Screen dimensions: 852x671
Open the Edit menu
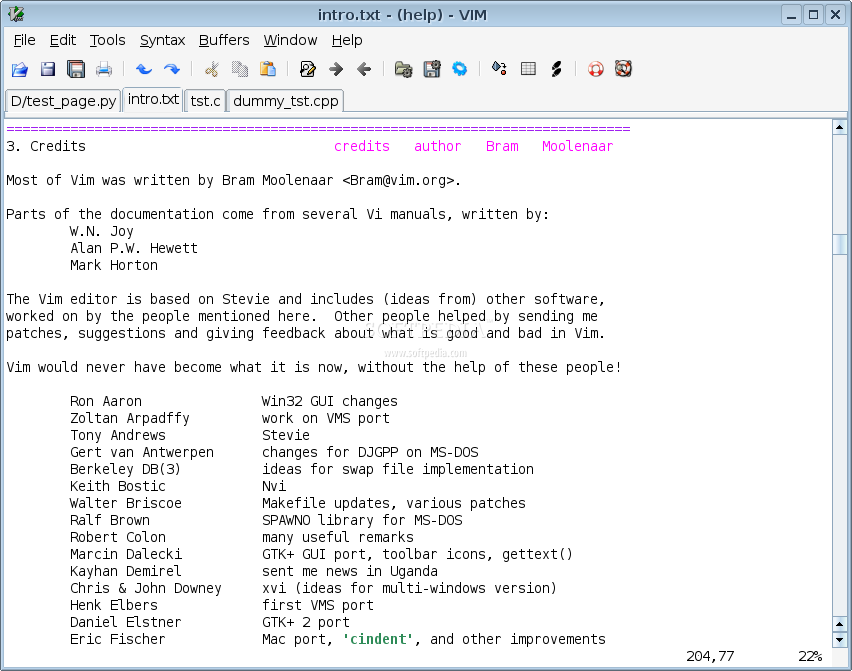click(x=62, y=40)
